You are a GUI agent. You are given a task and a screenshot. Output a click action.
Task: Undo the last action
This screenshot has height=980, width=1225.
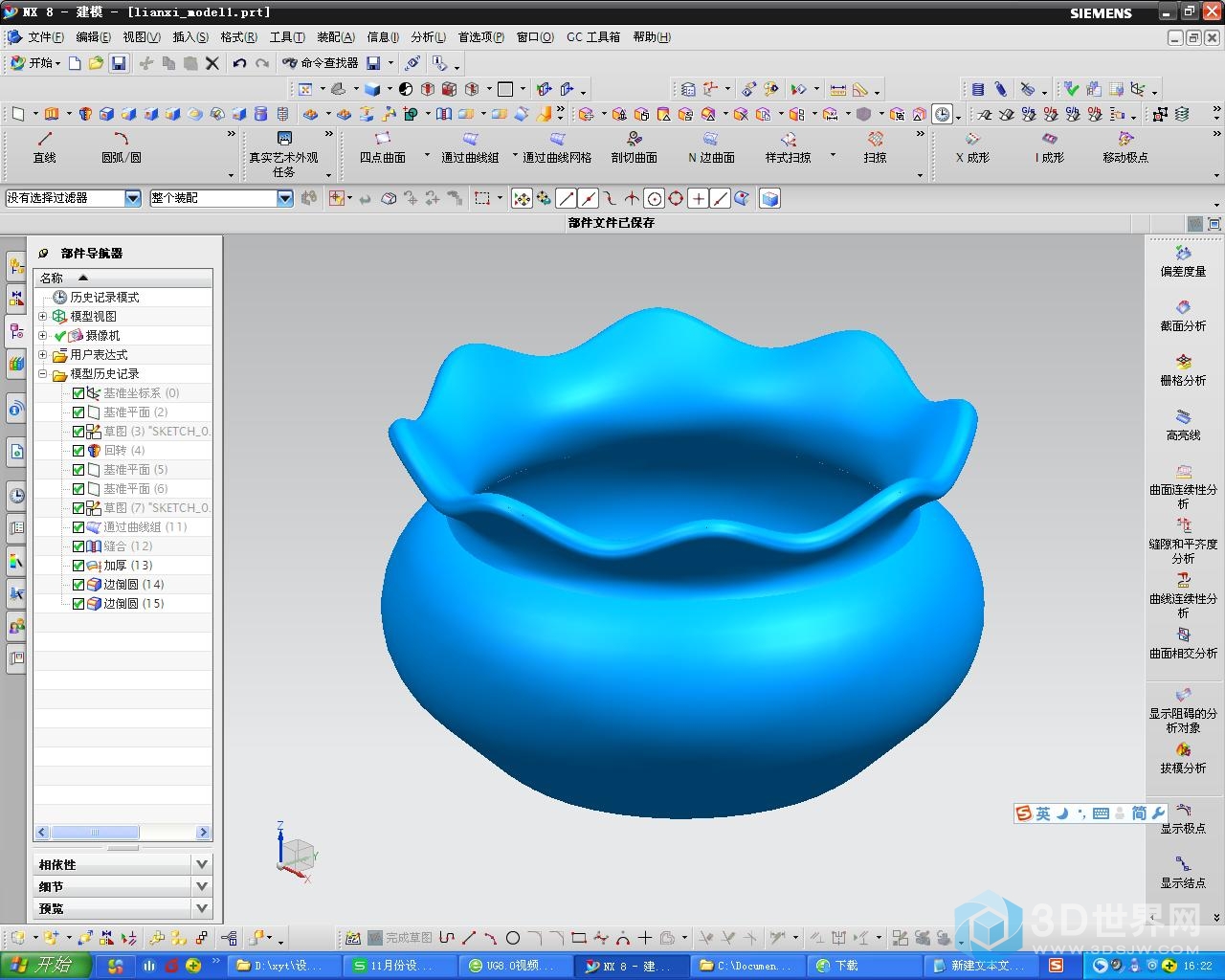tap(239, 63)
